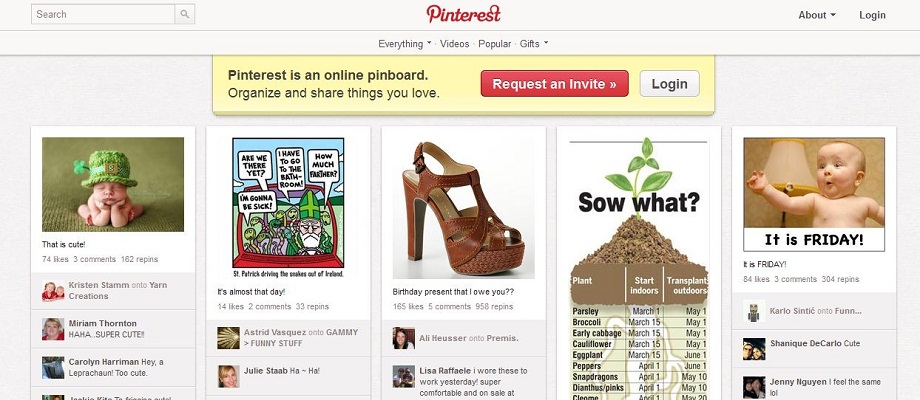This screenshot has width=920, height=400.
Task: Open the brown high-heel sandal pin
Action: [x=464, y=208]
